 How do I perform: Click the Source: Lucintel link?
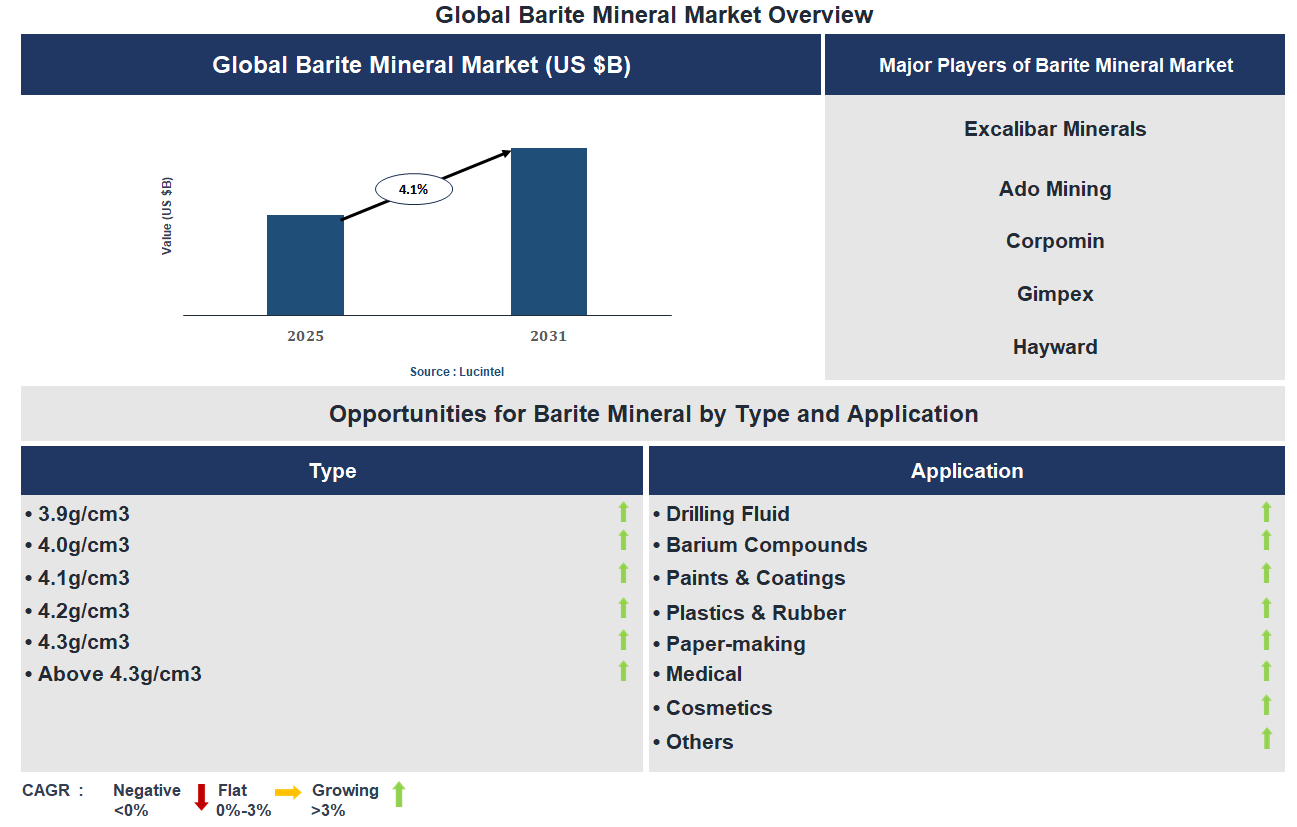point(456,371)
